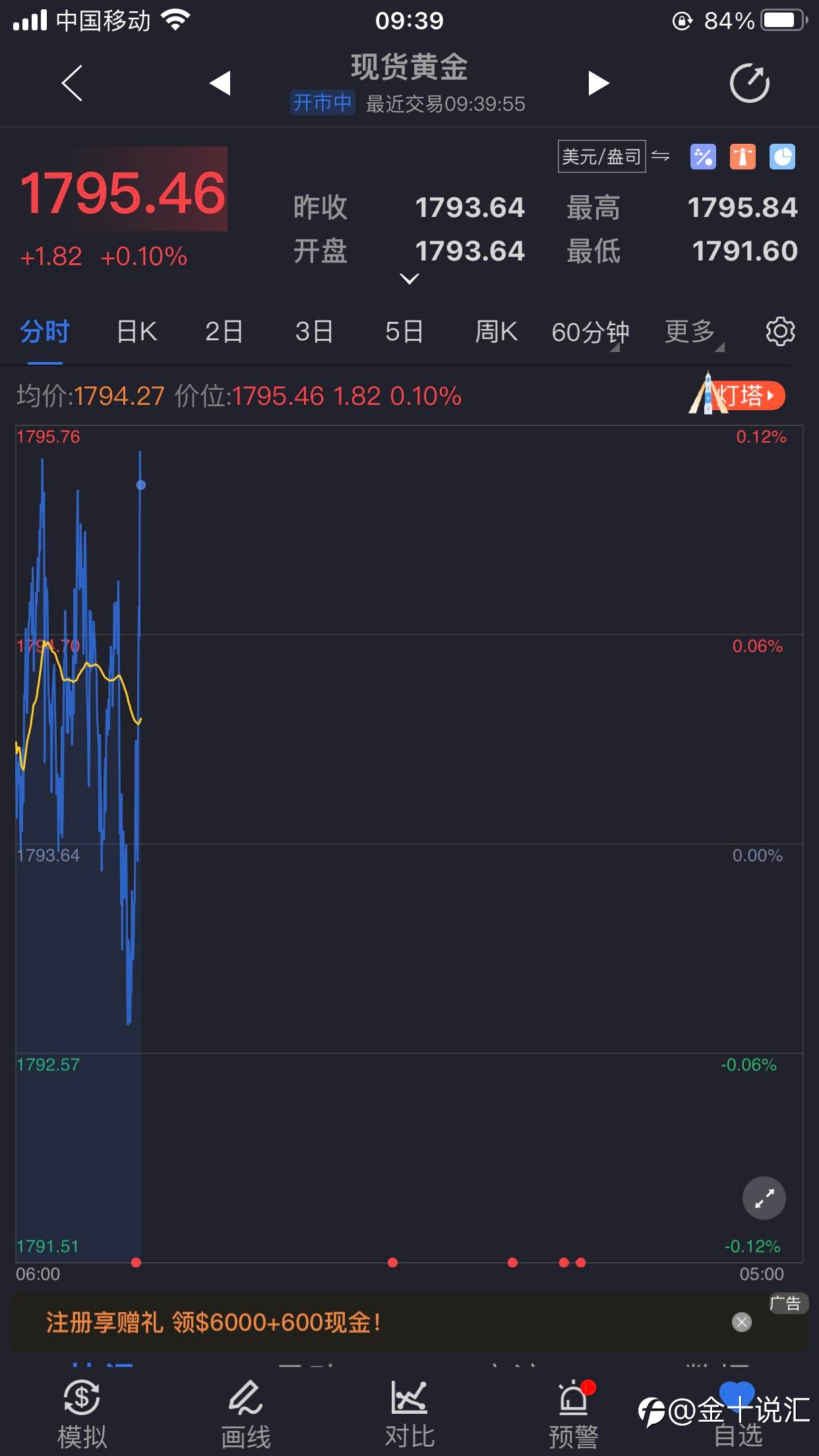Viewport: 819px width, 1456px height.
Task: Go to next instrument with right triangle
Action: pos(598,83)
